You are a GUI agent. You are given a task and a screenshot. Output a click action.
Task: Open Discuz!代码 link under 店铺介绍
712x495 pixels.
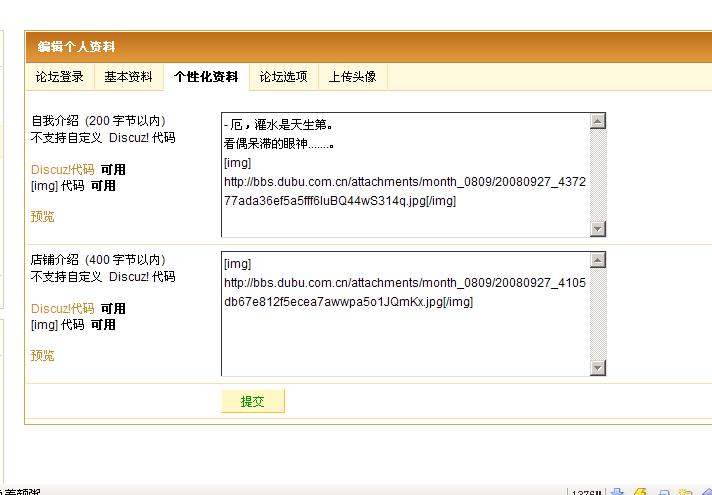point(63,309)
